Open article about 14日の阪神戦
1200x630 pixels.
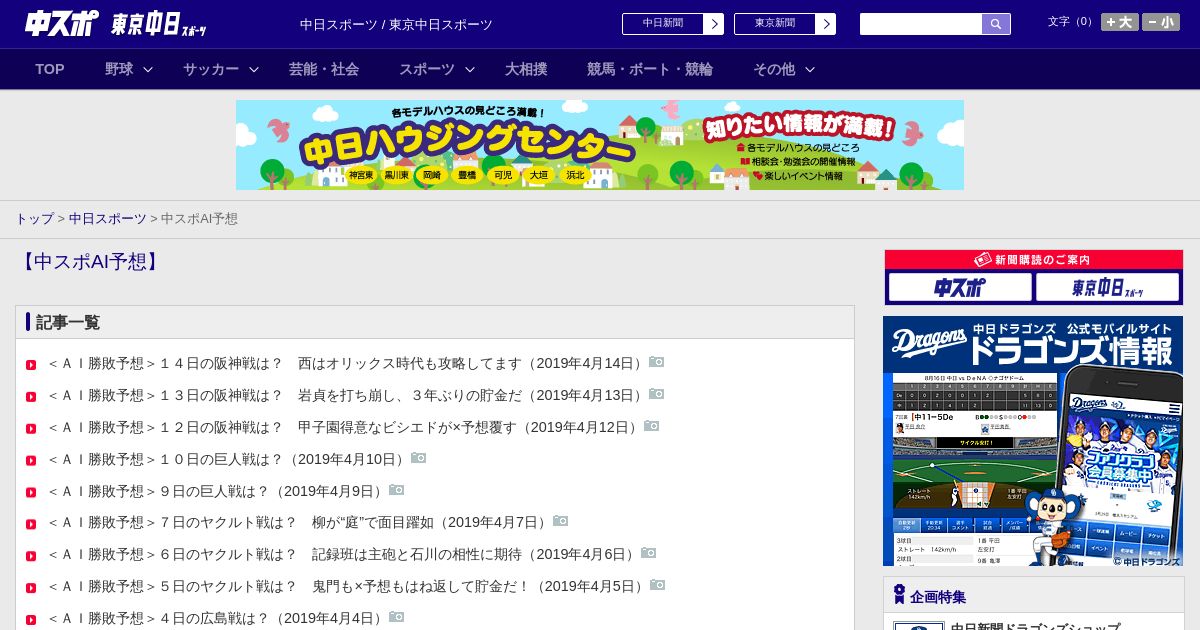[346, 363]
